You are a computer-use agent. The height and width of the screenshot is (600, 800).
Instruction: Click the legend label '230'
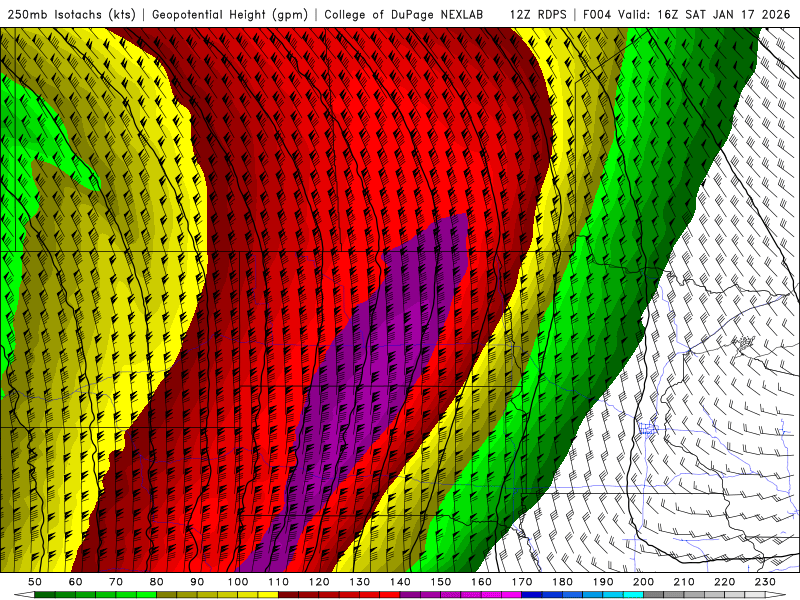click(x=766, y=582)
